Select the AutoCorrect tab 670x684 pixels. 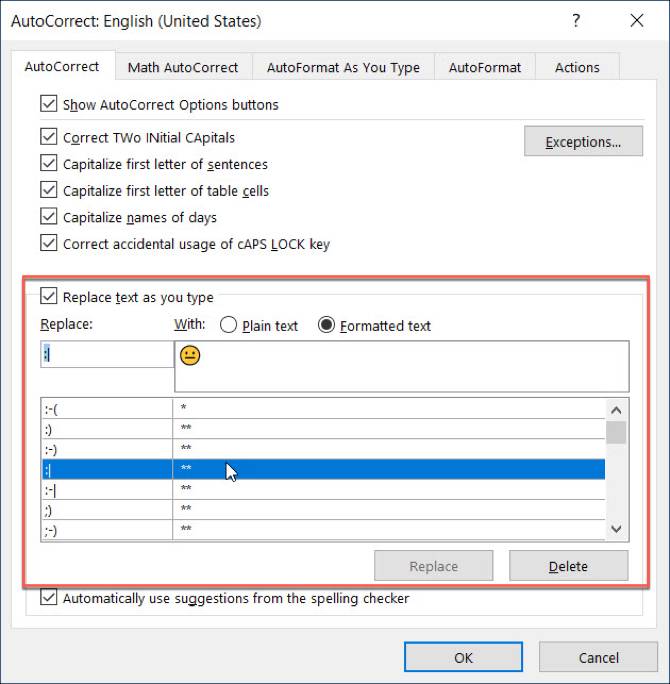click(x=62, y=66)
